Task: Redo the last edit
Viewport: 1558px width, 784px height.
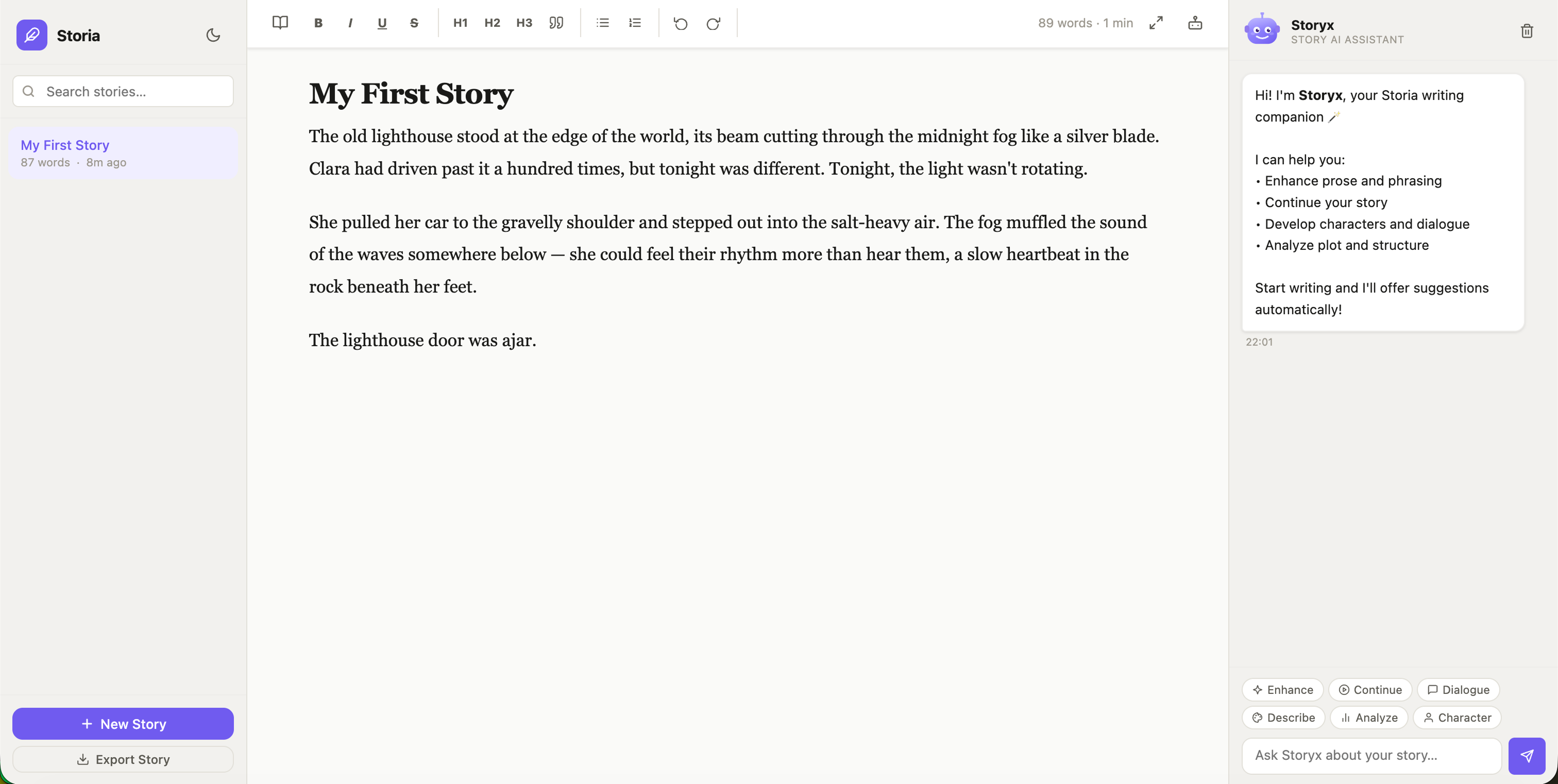Action: point(713,23)
